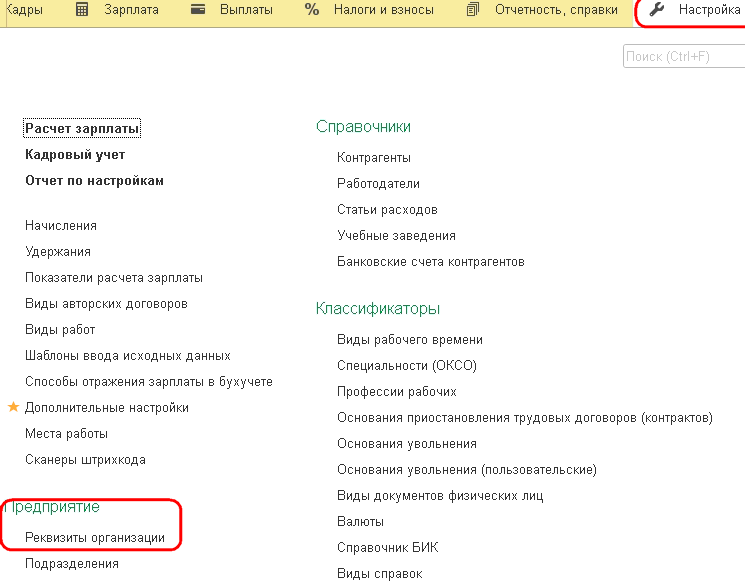Open the Работодатели directory
Viewport: 745px width, 581px height.
pos(378,184)
